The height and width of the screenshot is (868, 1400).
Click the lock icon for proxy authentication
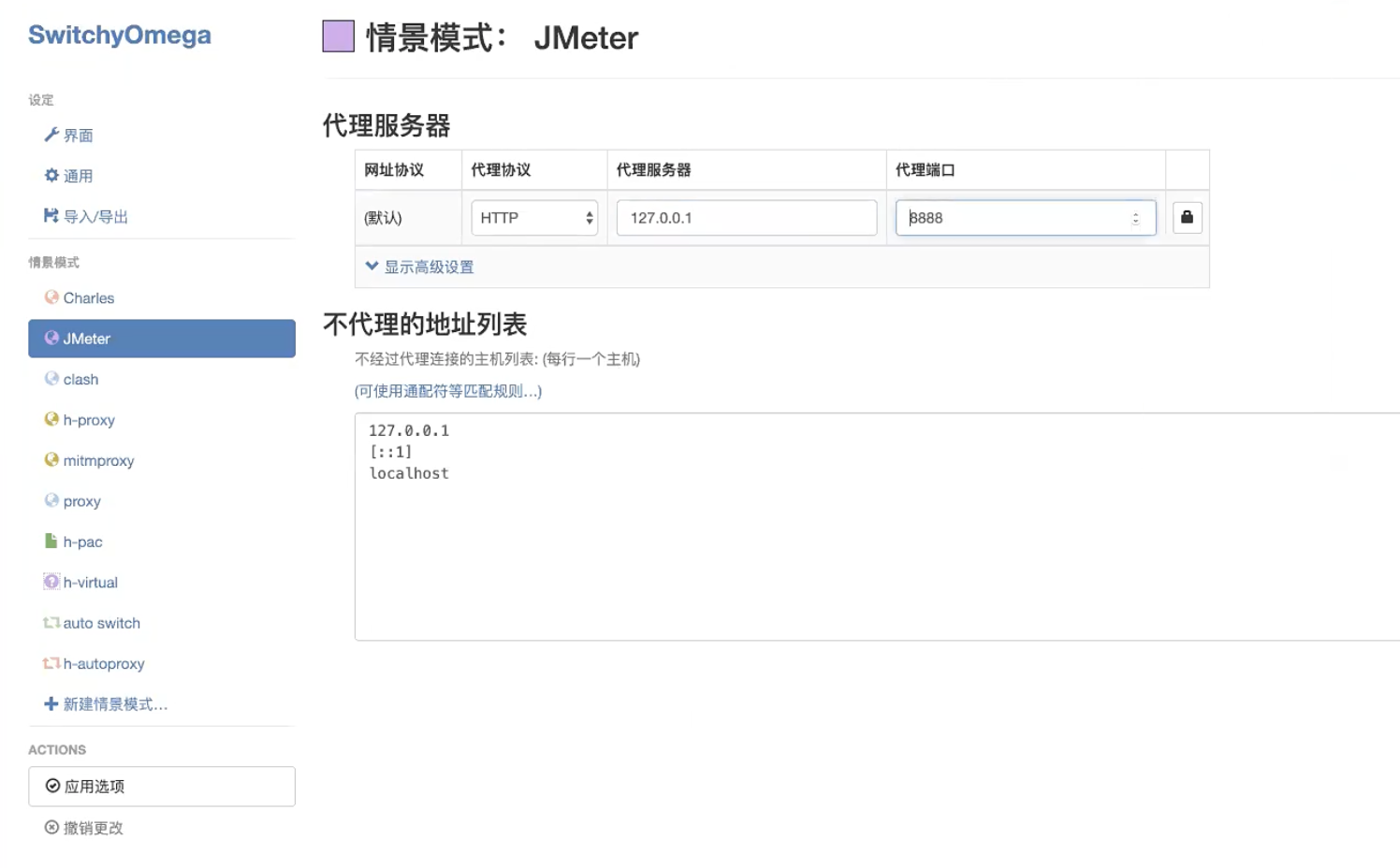(1187, 217)
